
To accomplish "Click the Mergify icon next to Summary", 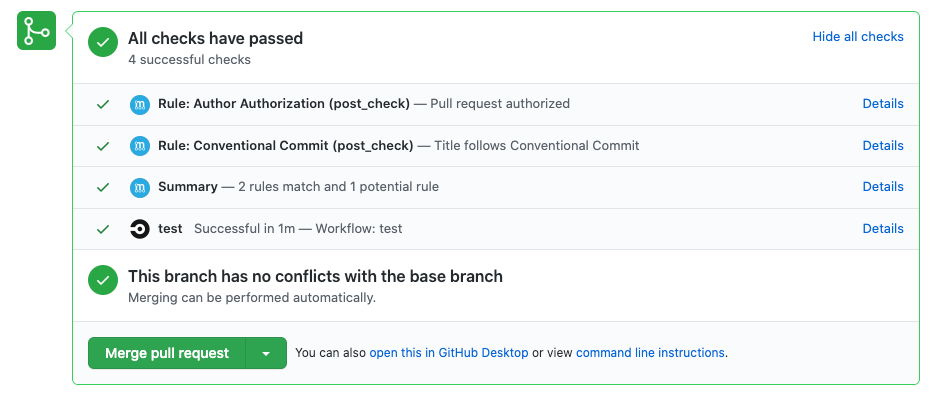I will point(139,187).
